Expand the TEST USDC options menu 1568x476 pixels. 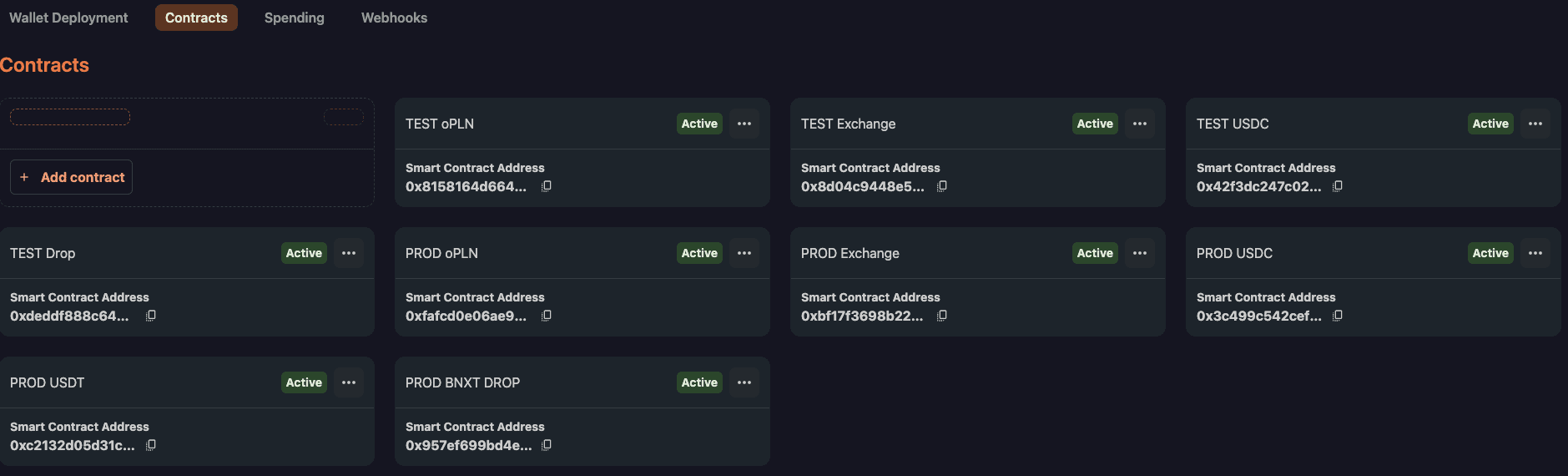pyautogui.click(x=1535, y=124)
